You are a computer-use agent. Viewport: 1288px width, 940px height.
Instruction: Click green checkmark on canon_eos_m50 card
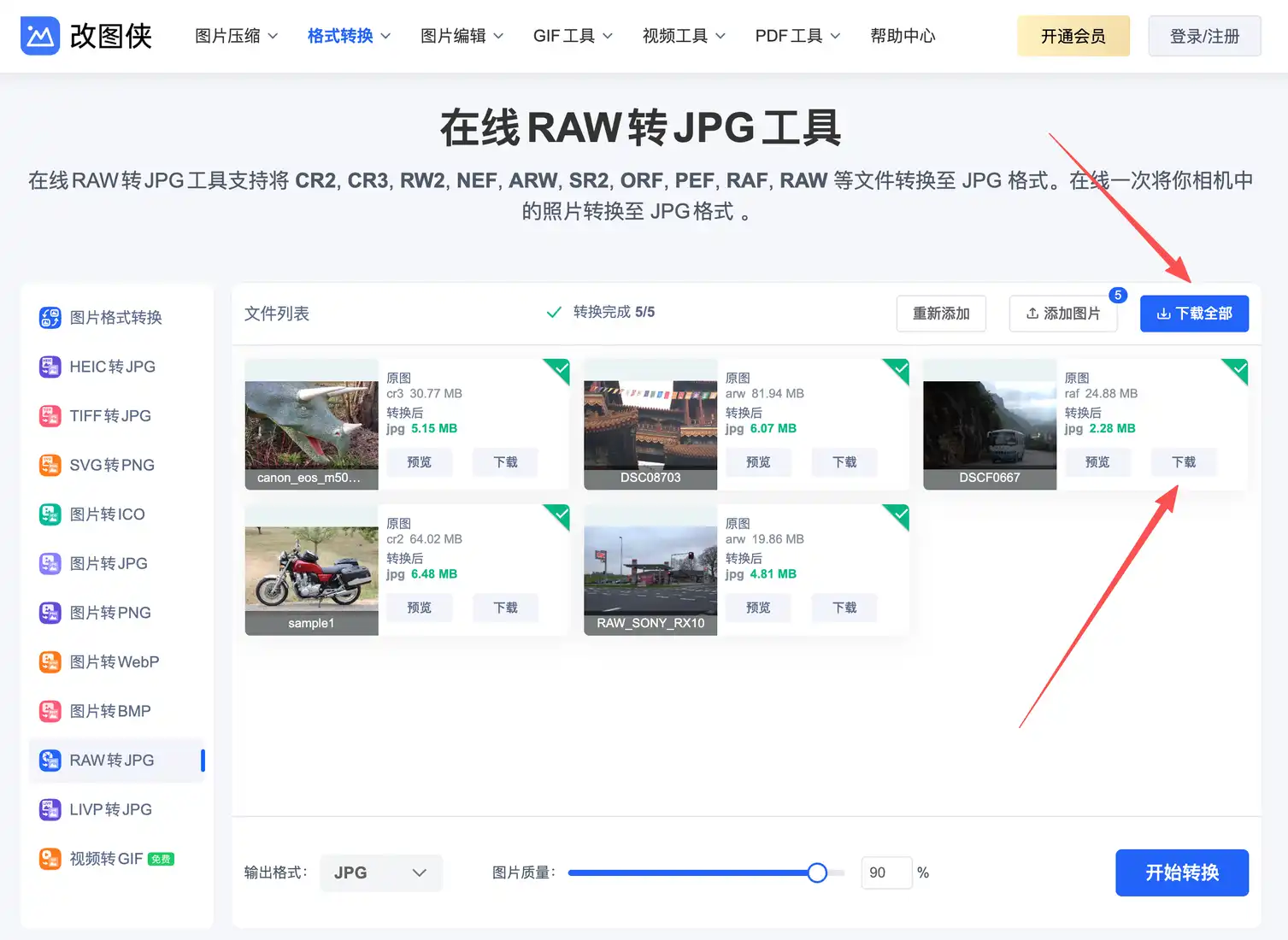[561, 369]
